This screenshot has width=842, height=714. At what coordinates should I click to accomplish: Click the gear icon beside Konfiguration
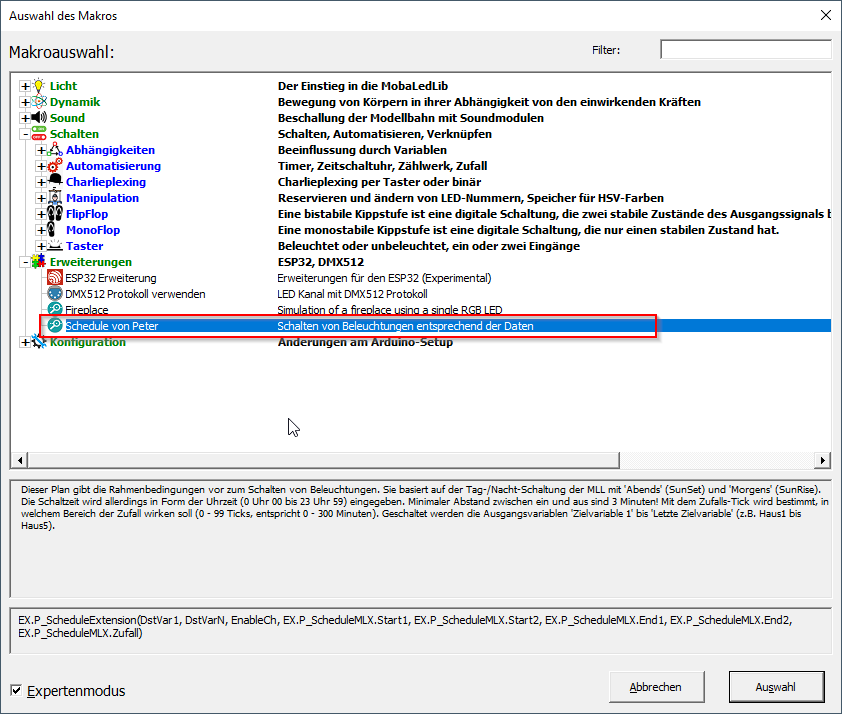39,342
